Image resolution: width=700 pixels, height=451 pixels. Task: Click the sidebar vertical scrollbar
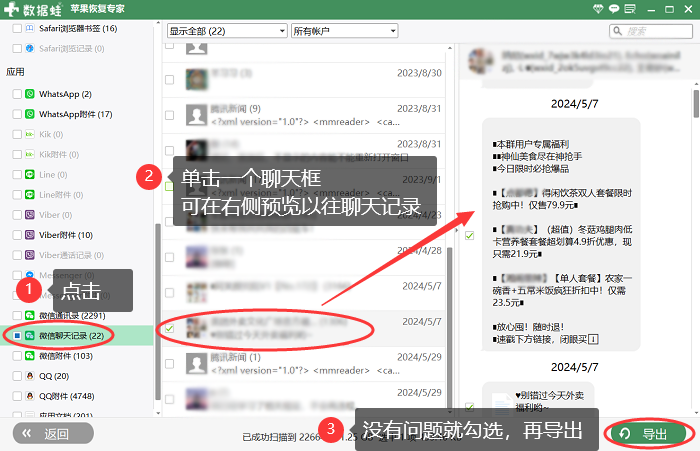pyautogui.click(x=158, y=311)
